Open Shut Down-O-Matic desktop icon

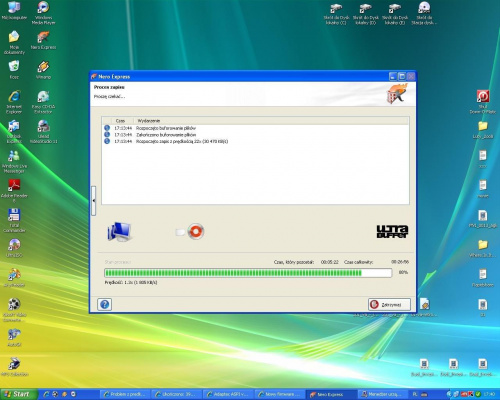pos(483,102)
